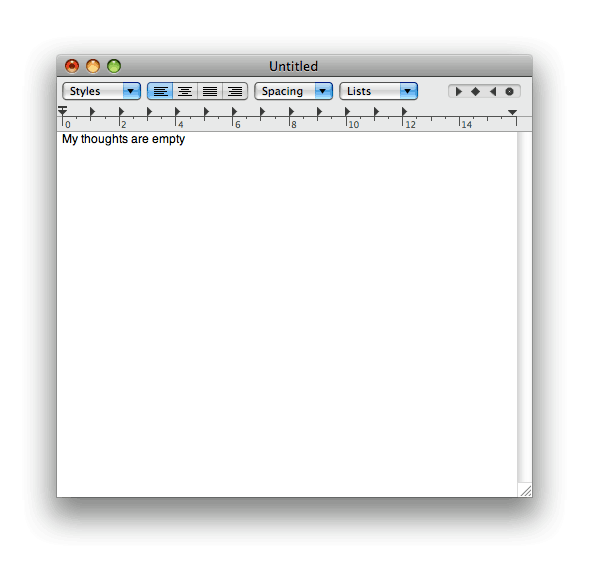Screen dimensions: 598x561
Task: Center align the text
Action: point(185,92)
